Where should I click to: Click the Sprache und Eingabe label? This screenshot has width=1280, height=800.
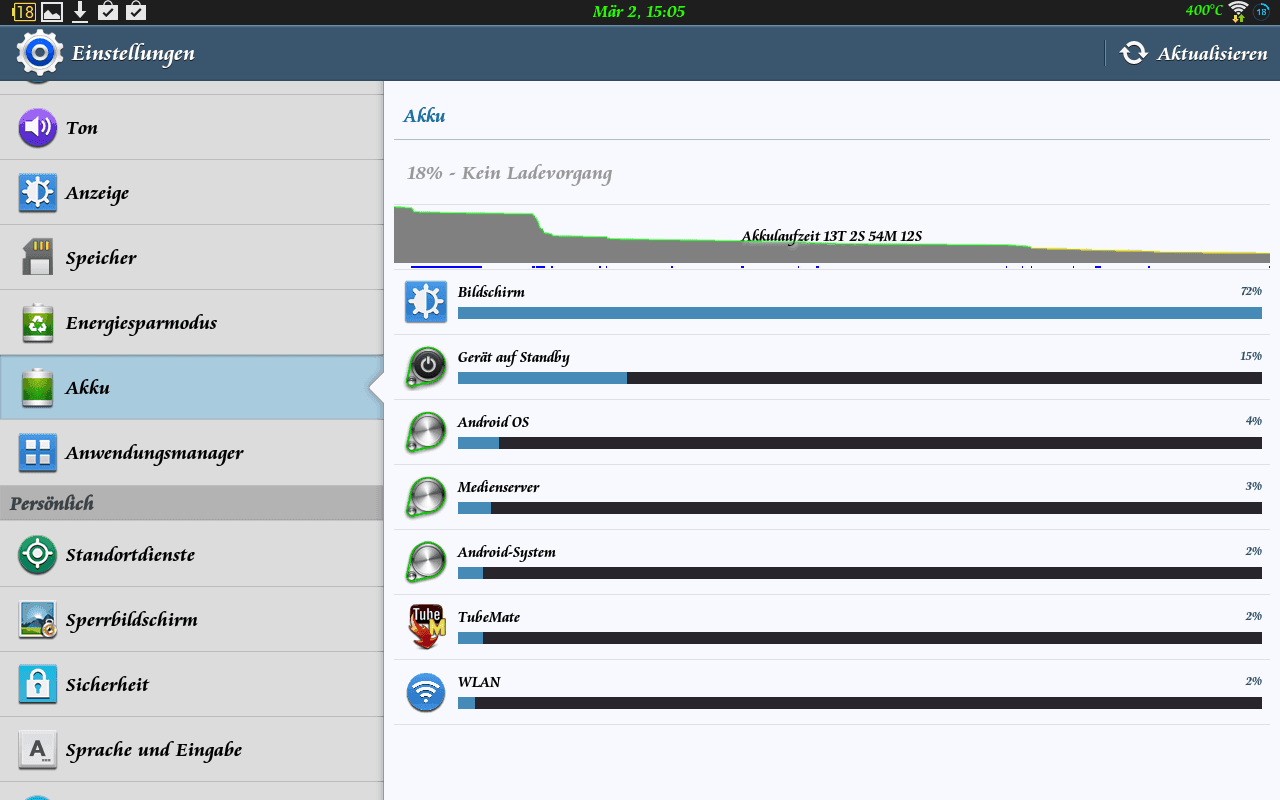point(154,750)
